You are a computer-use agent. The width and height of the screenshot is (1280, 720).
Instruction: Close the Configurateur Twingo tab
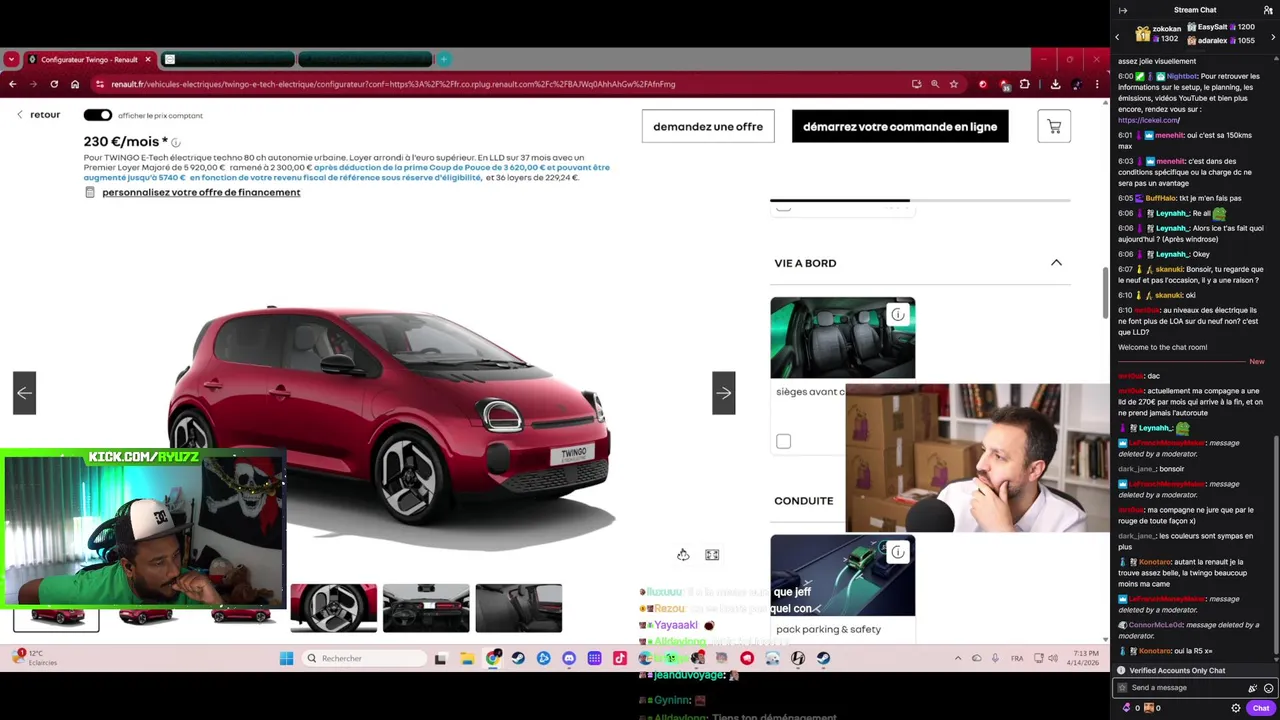[148, 59]
